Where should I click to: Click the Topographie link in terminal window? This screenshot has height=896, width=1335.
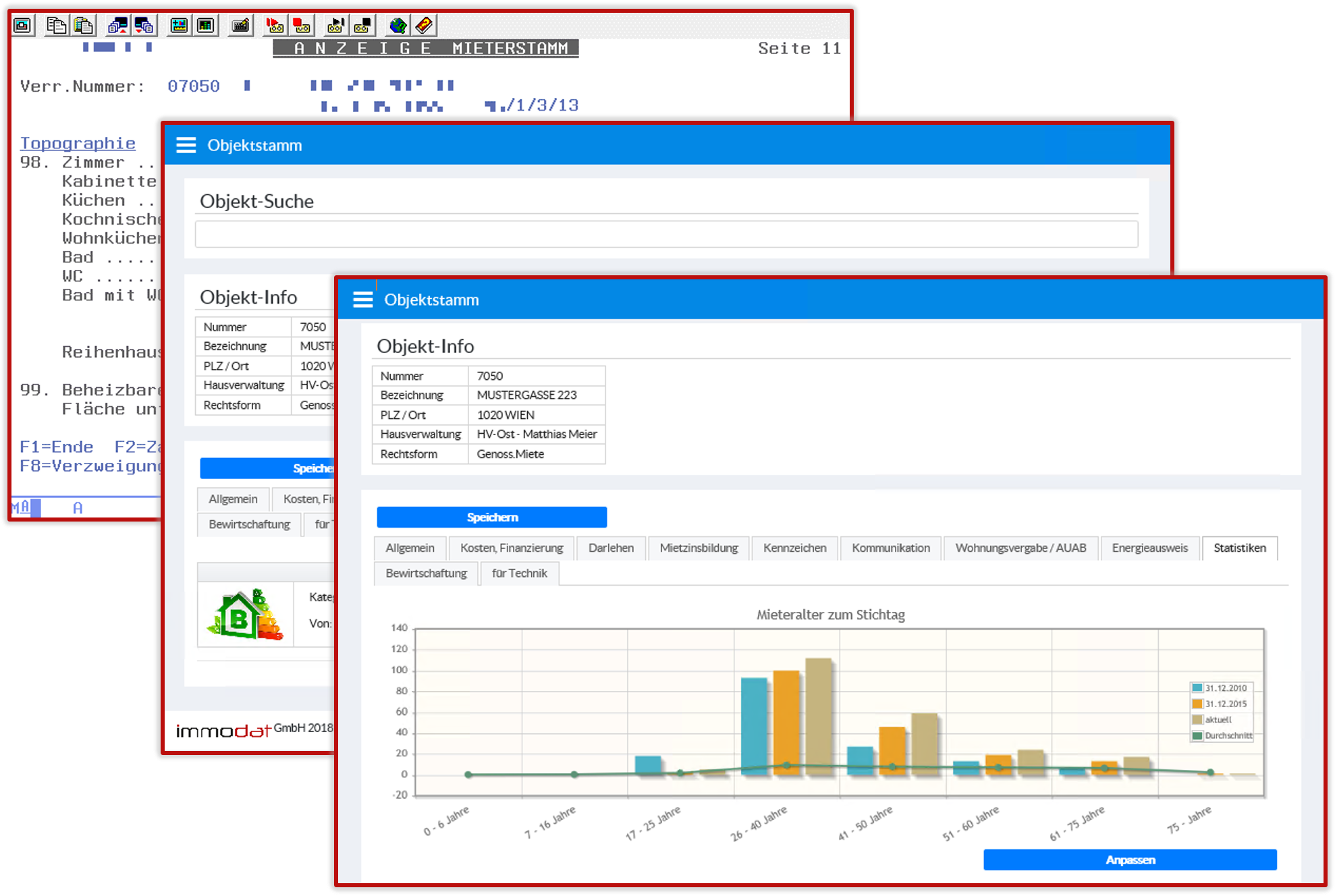pyautogui.click(x=78, y=143)
